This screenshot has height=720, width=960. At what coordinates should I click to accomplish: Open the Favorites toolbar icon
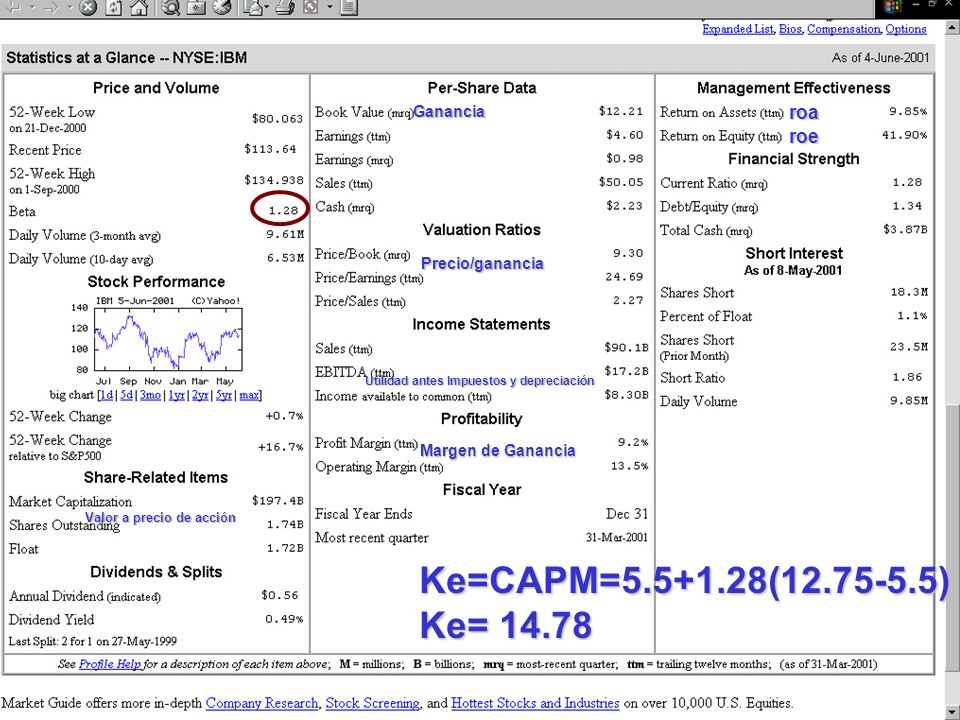click(197, 7)
